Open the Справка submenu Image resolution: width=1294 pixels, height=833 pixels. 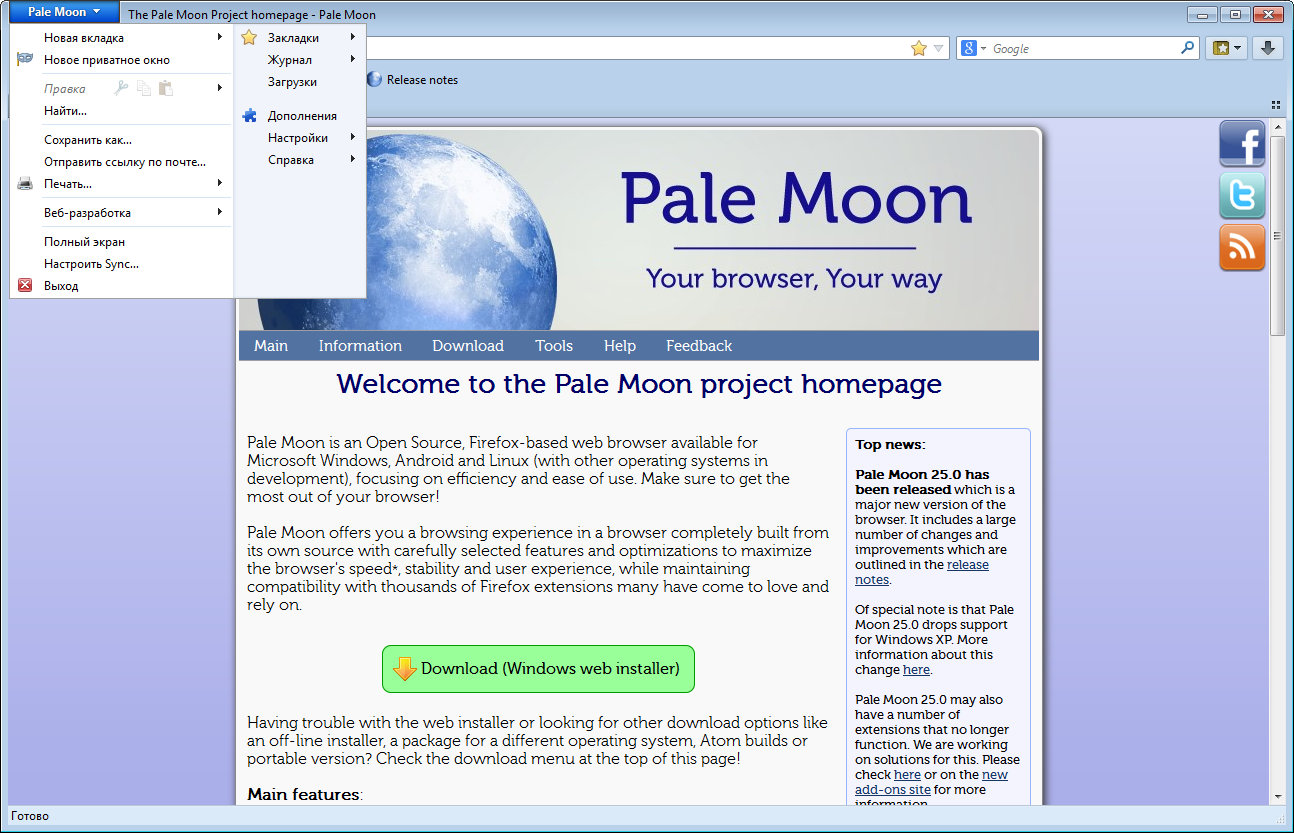300,160
